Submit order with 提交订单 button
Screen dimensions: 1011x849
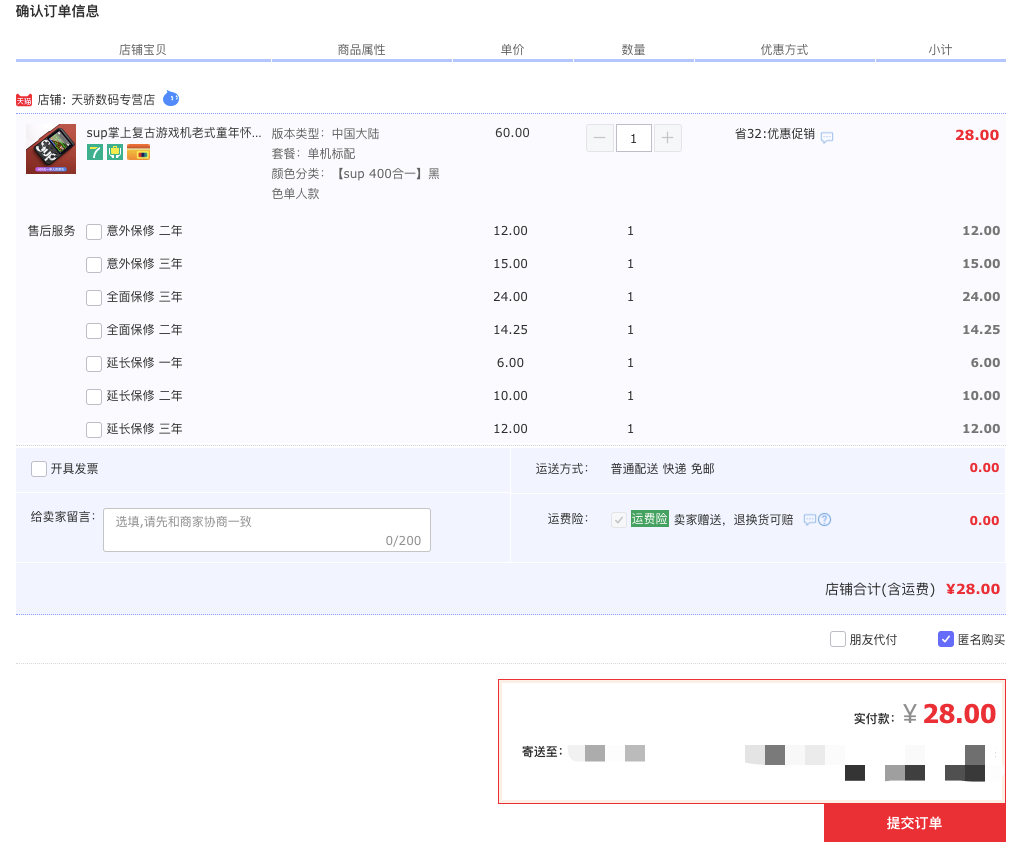[914, 823]
